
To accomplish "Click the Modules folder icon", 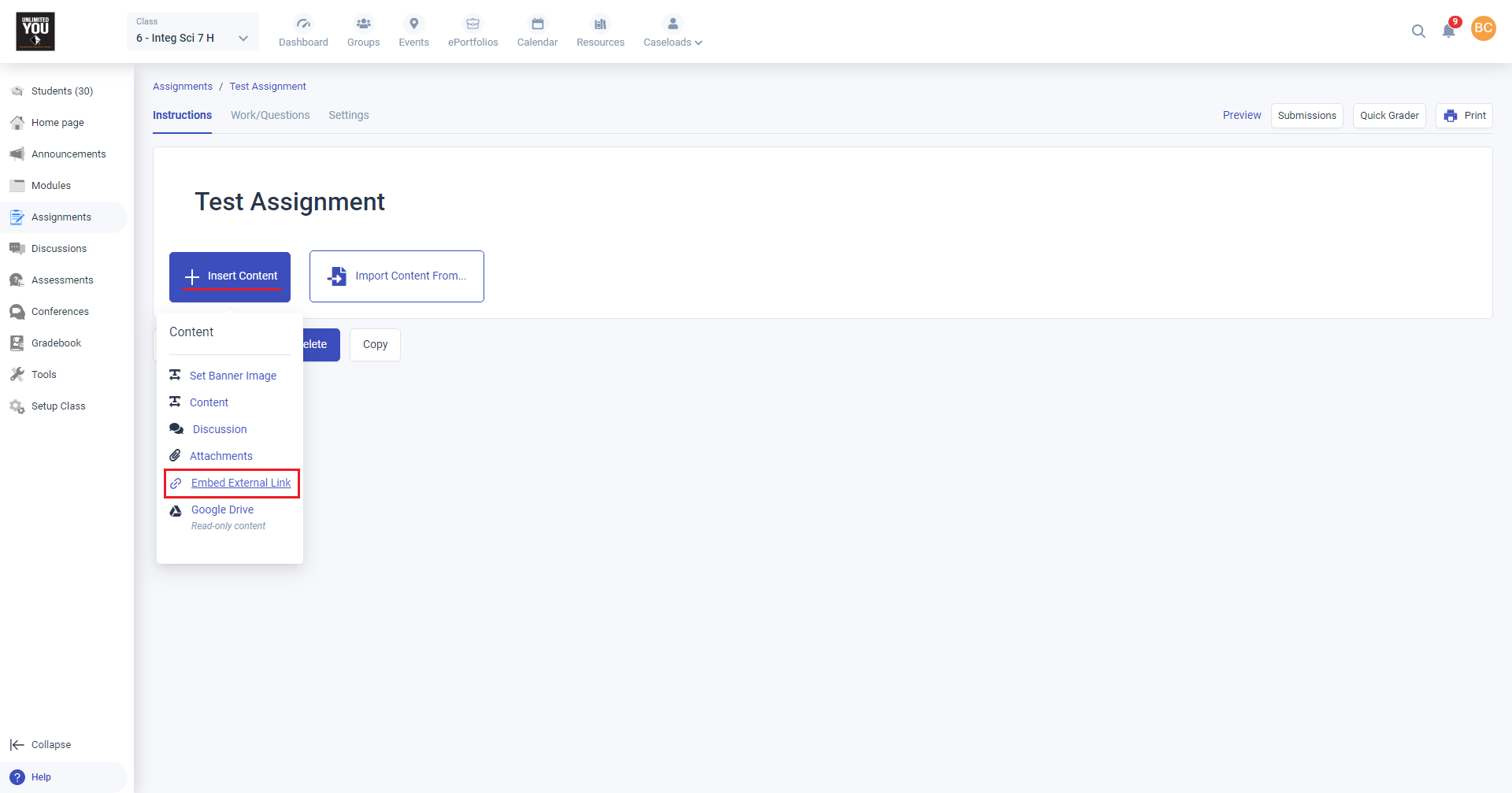I will coord(17,186).
